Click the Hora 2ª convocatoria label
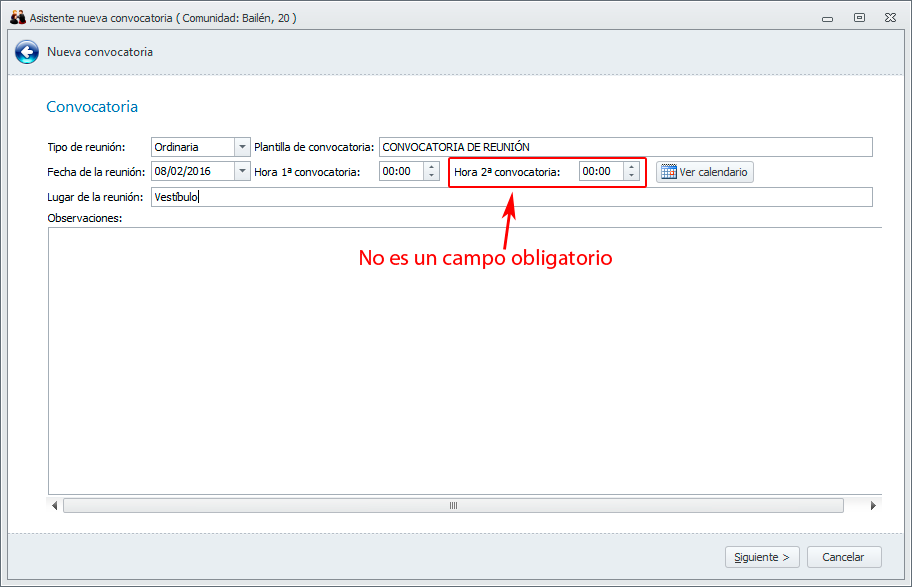The height and width of the screenshot is (587, 912). pos(507,172)
